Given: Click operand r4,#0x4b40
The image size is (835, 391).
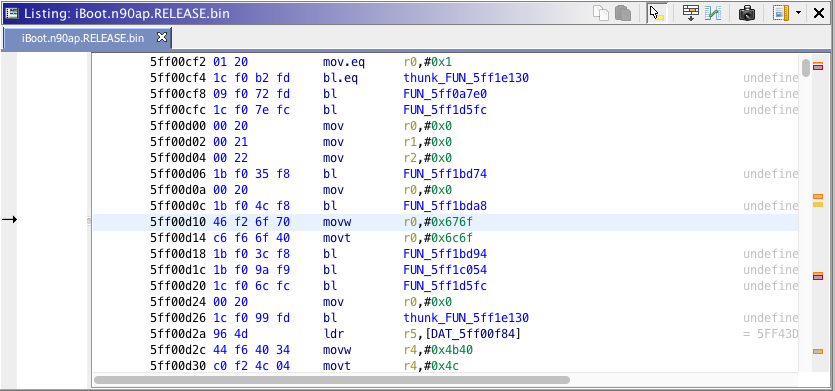Looking at the screenshot, I should click(438, 350).
